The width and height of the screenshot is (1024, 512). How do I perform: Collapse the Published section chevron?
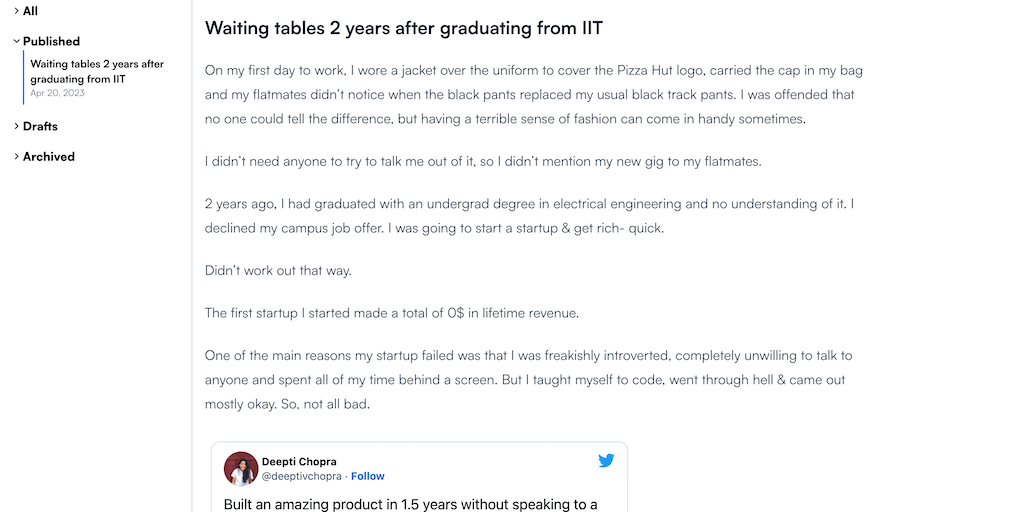(x=16, y=41)
